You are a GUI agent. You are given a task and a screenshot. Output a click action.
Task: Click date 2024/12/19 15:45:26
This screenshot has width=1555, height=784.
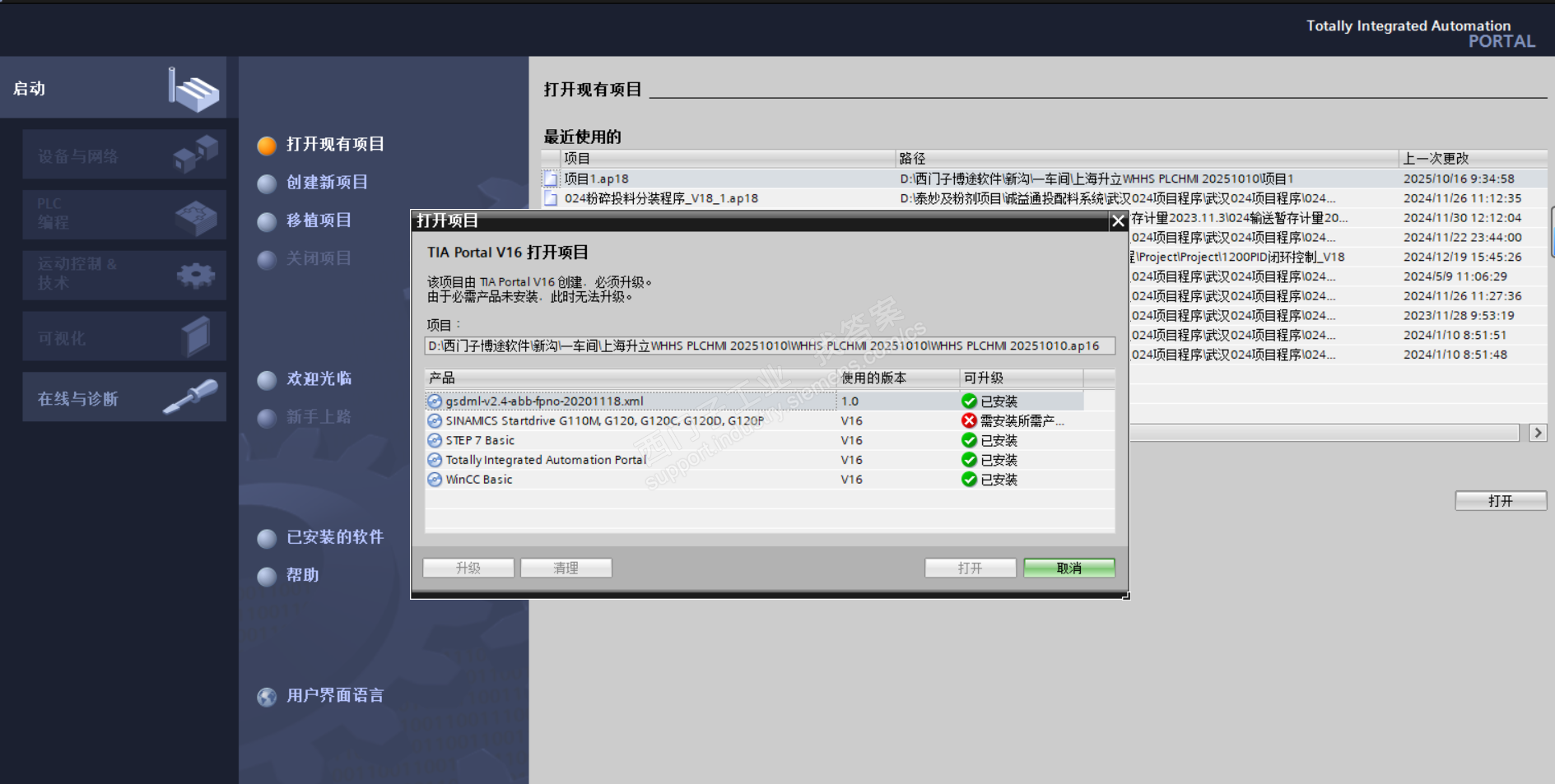tap(1462, 257)
